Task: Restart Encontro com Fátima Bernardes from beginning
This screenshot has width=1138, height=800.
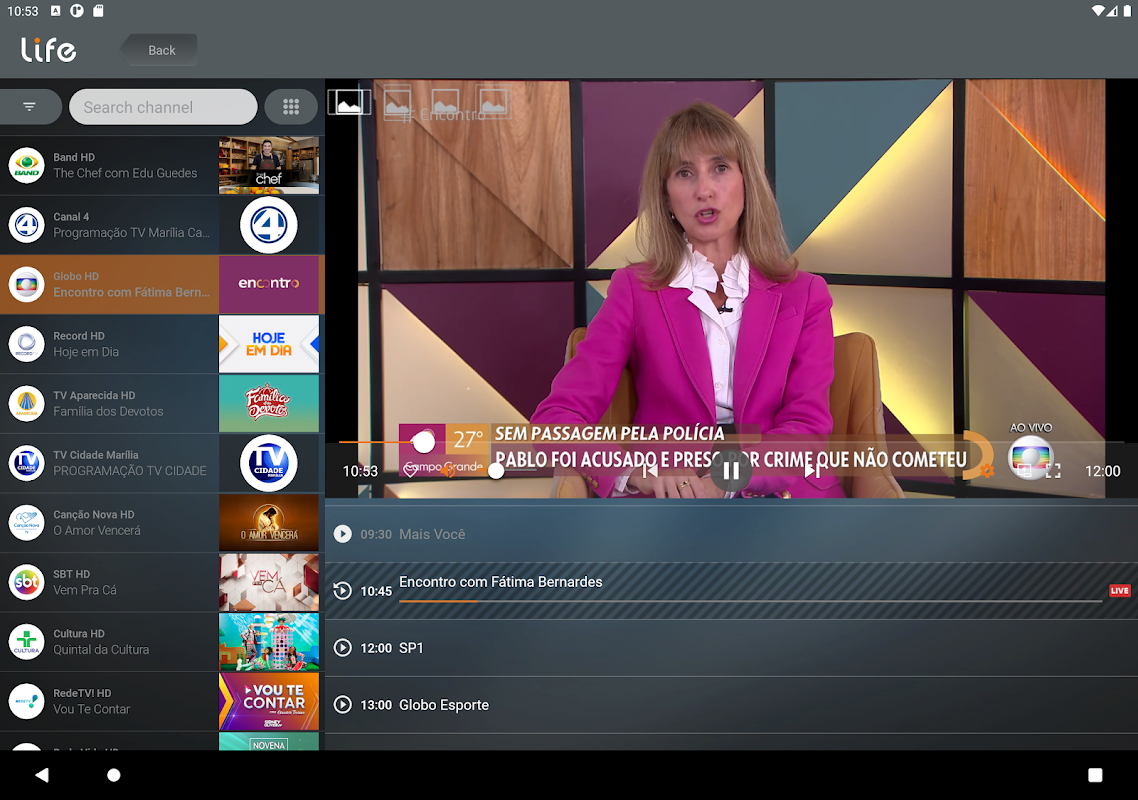Action: pyautogui.click(x=343, y=590)
